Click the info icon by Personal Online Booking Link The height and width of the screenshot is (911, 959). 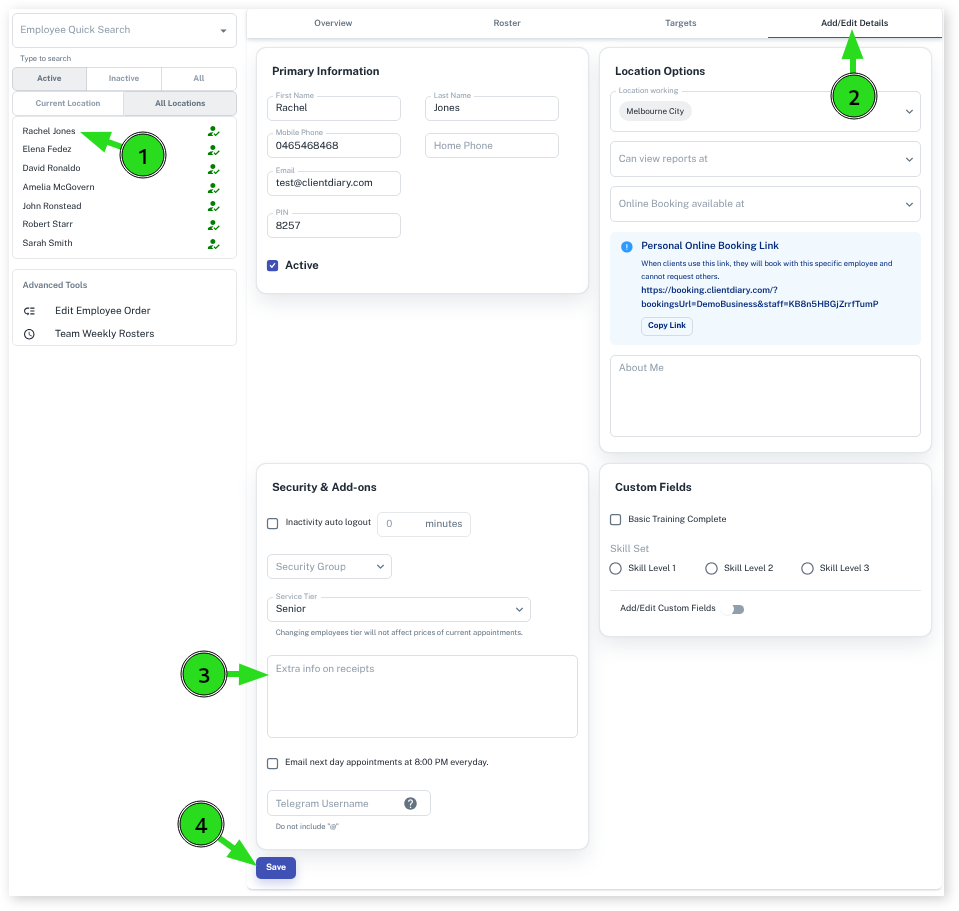point(626,246)
